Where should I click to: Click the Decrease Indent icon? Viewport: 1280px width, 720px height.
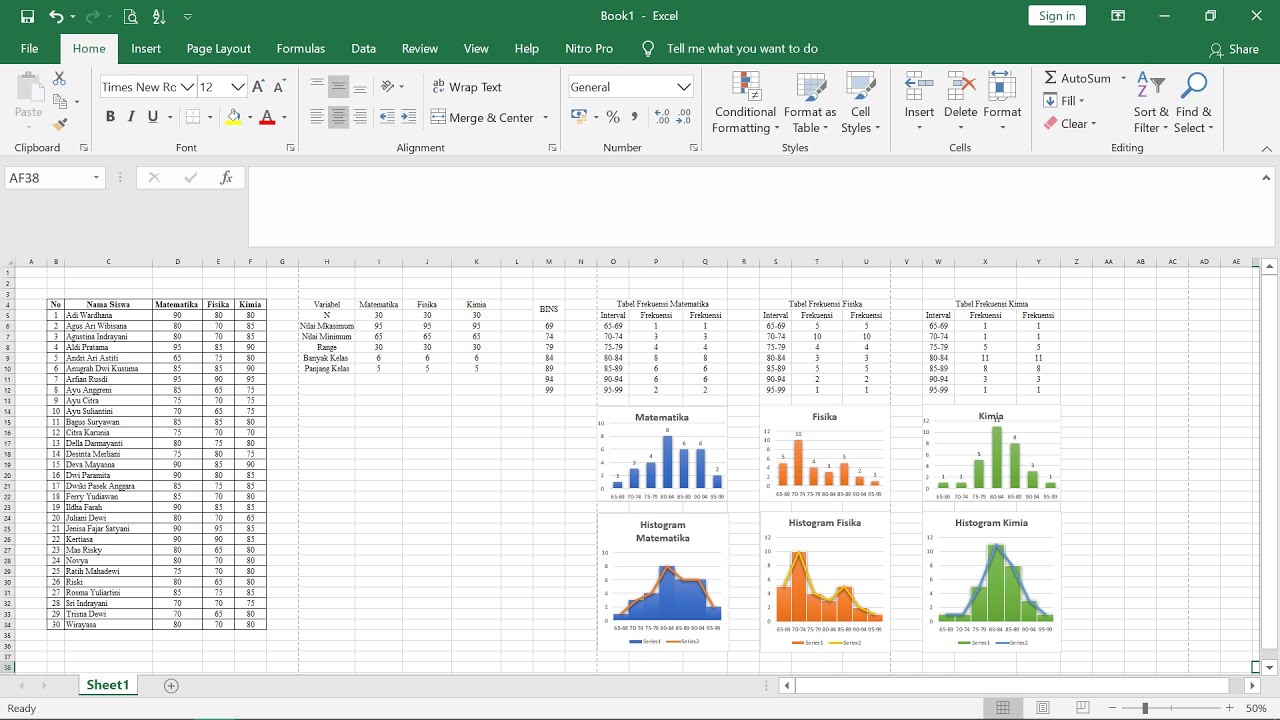[x=387, y=117]
